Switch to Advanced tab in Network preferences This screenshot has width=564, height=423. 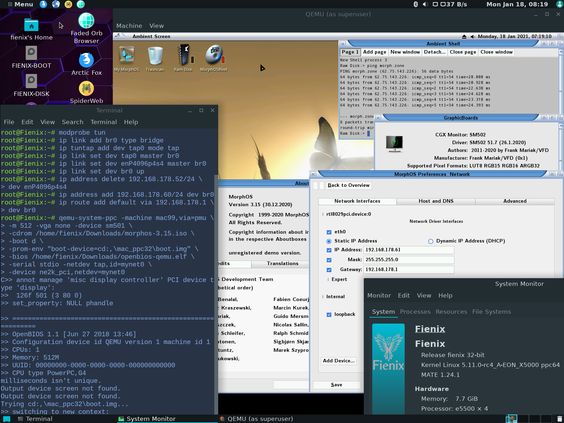point(515,201)
